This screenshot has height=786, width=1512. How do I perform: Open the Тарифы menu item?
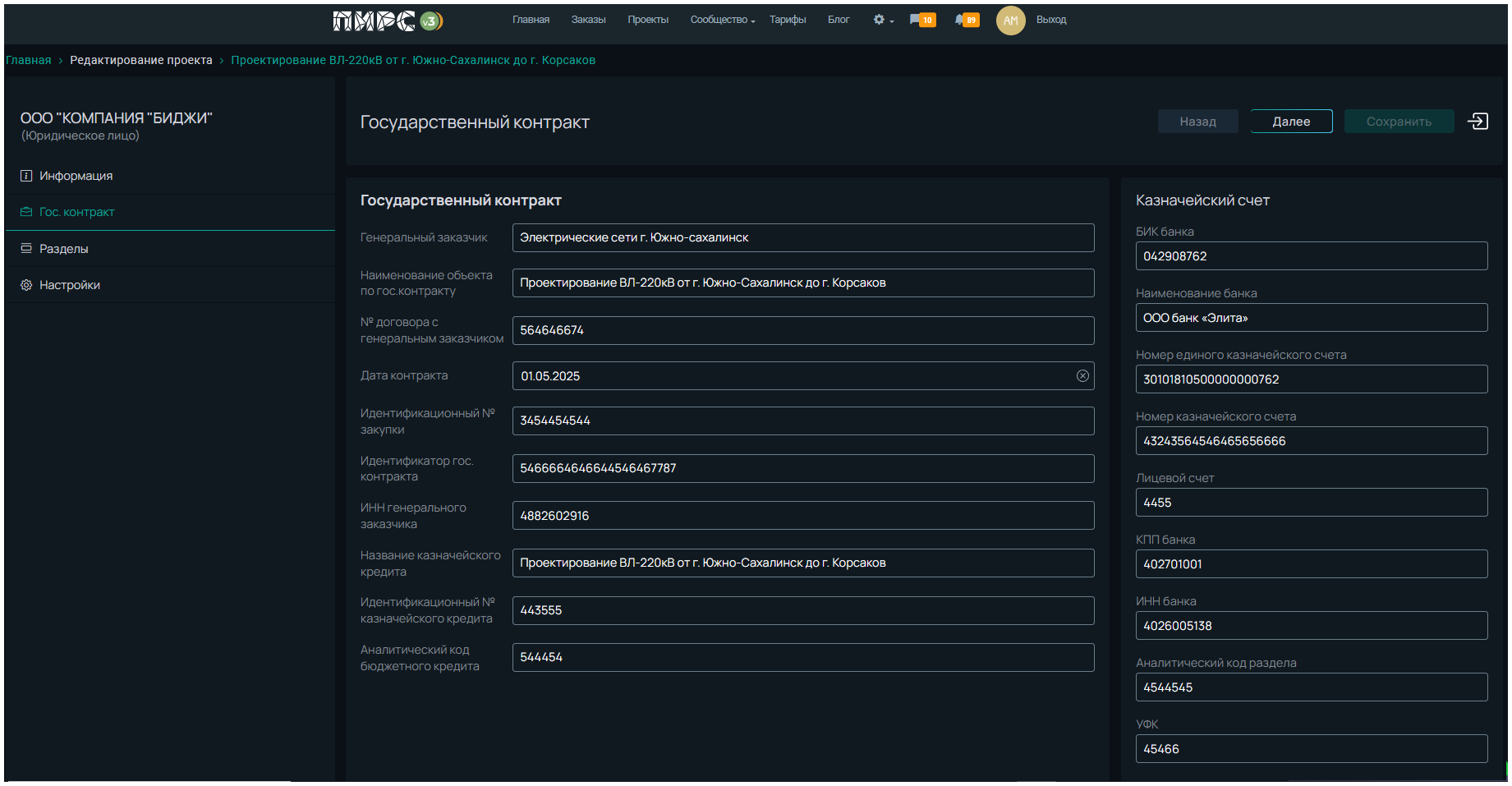pos(788,20)
